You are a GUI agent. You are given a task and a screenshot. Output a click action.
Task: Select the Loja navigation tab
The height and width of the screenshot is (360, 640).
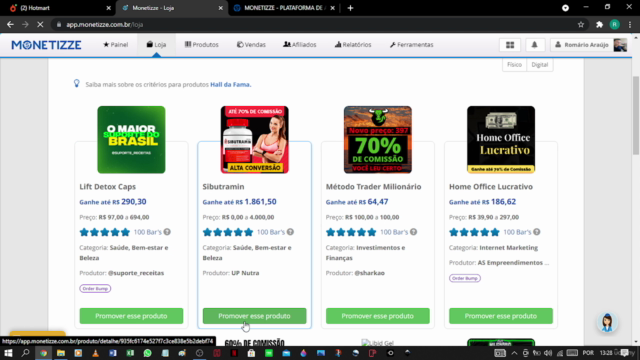(x=156, y=44)
